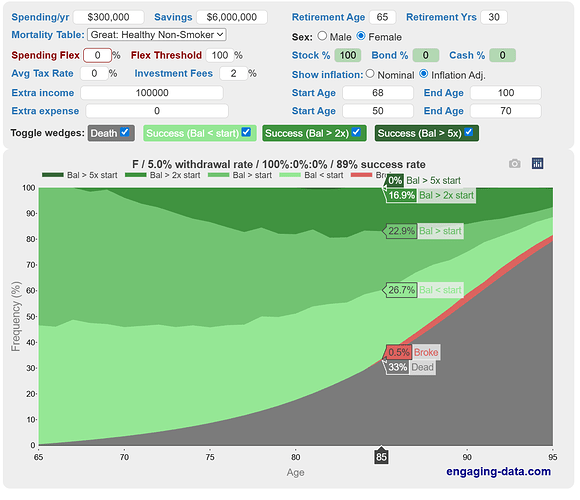This screenshot has width=580, height=500.
Task: Toggle Success (Bal > 2x) wedge checkbox
Action: tap(356, 132)
